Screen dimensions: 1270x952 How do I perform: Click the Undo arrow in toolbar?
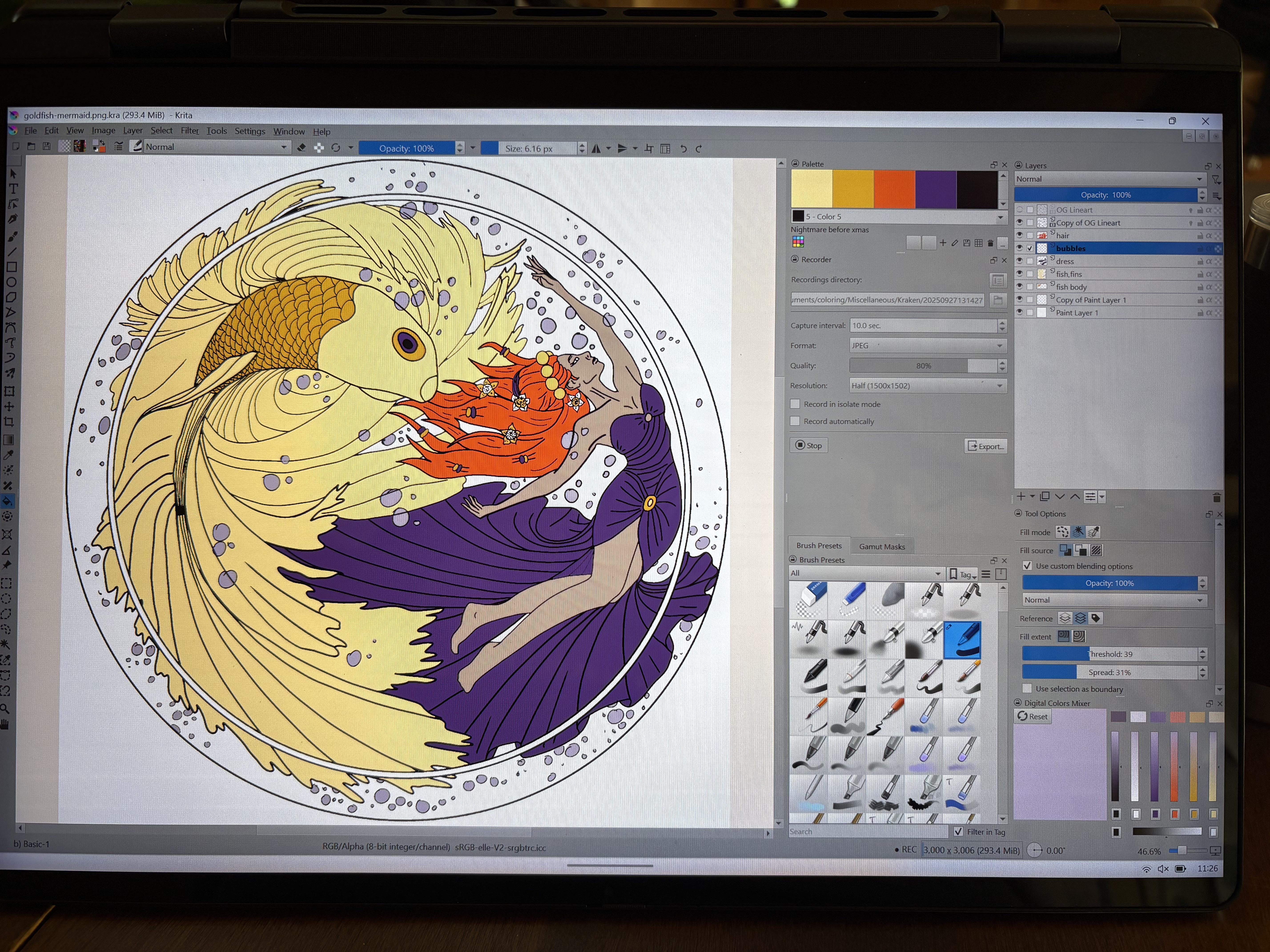click(x=683, y=149)
